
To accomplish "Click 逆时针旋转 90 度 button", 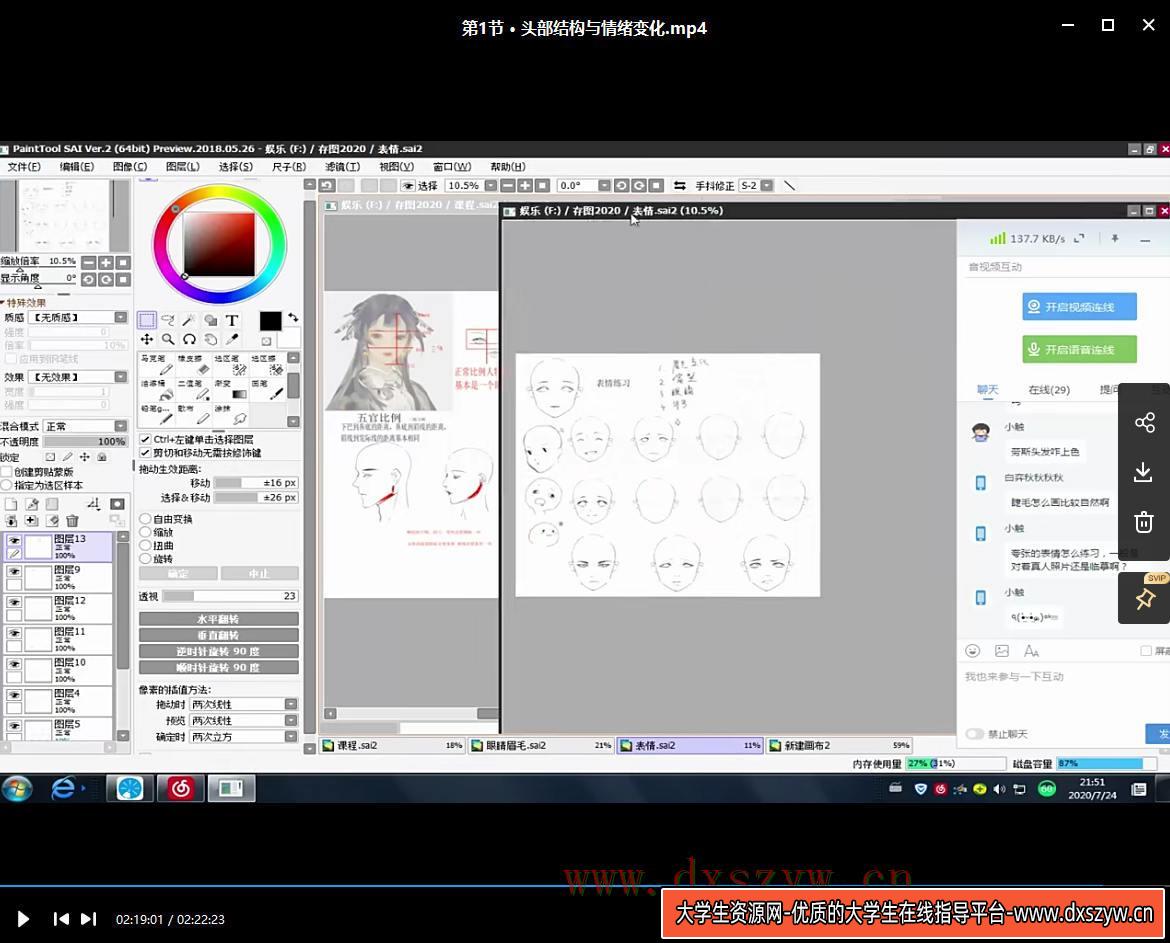I will coord(219,651).
